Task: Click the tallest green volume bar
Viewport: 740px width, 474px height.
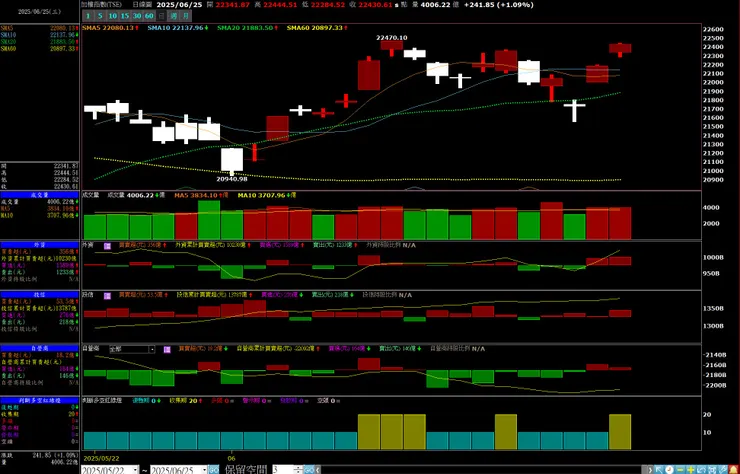Action: pyautogui.click(x=209, y=220)
